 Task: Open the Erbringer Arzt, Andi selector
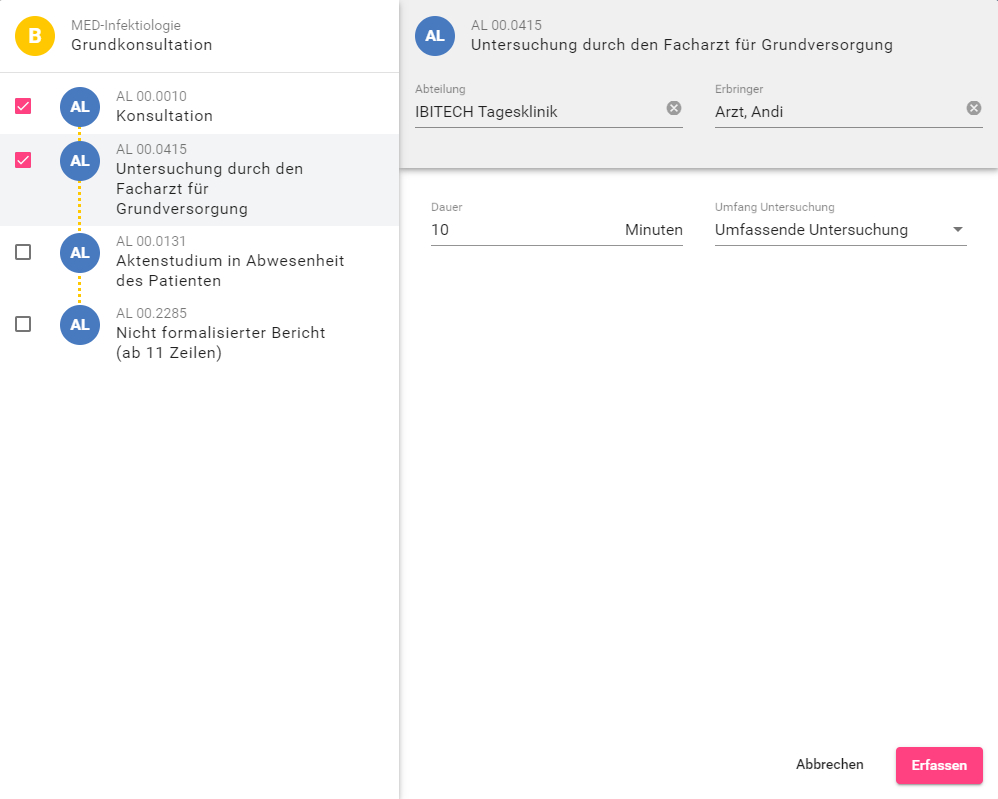click(835, 112)
